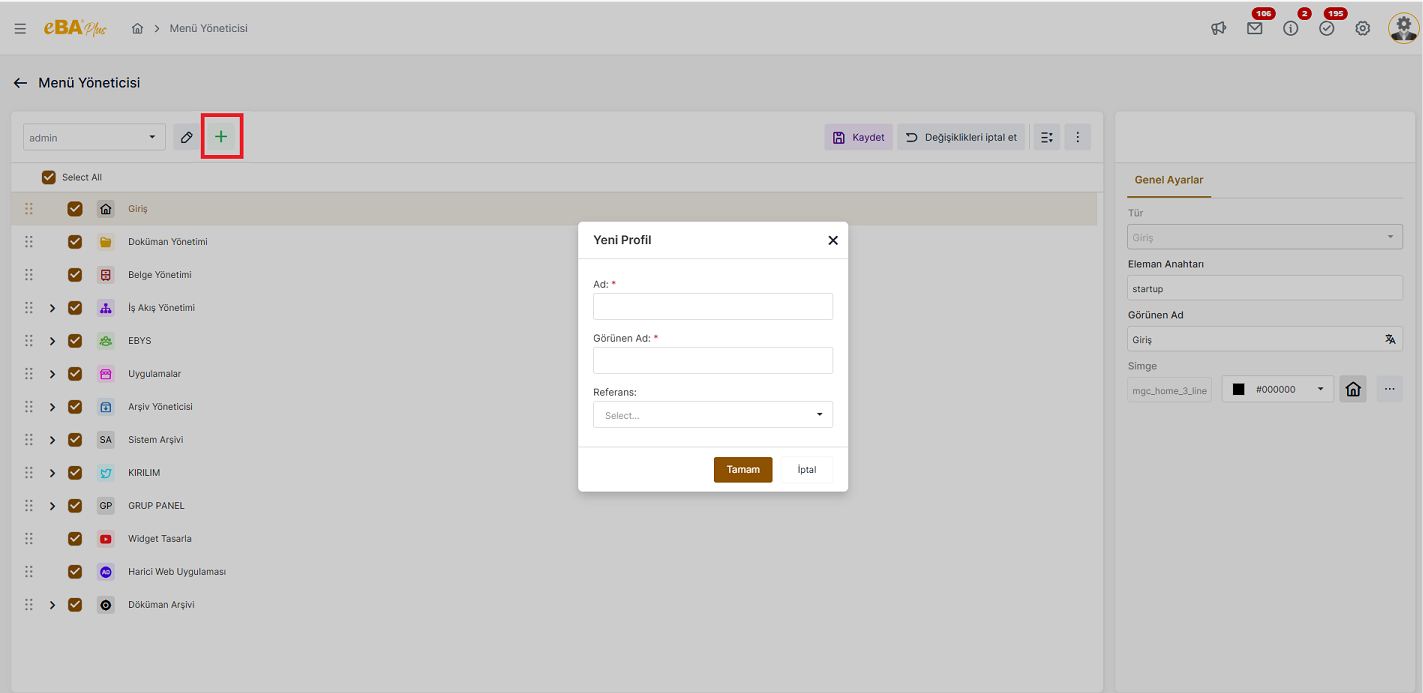Click the Döküman Arşivi row icon

tap(106, 605)
